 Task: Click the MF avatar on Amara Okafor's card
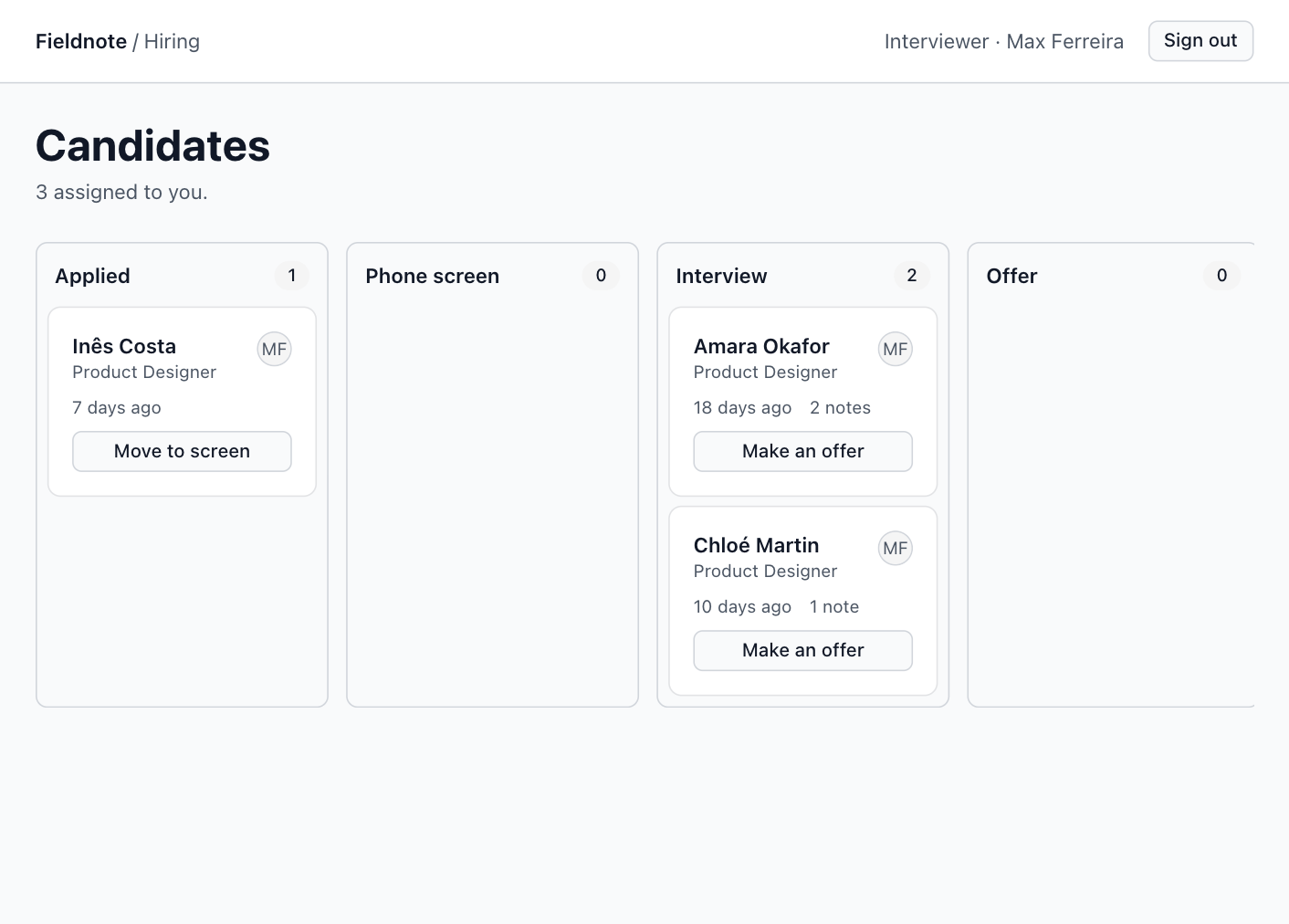point(896,349)
